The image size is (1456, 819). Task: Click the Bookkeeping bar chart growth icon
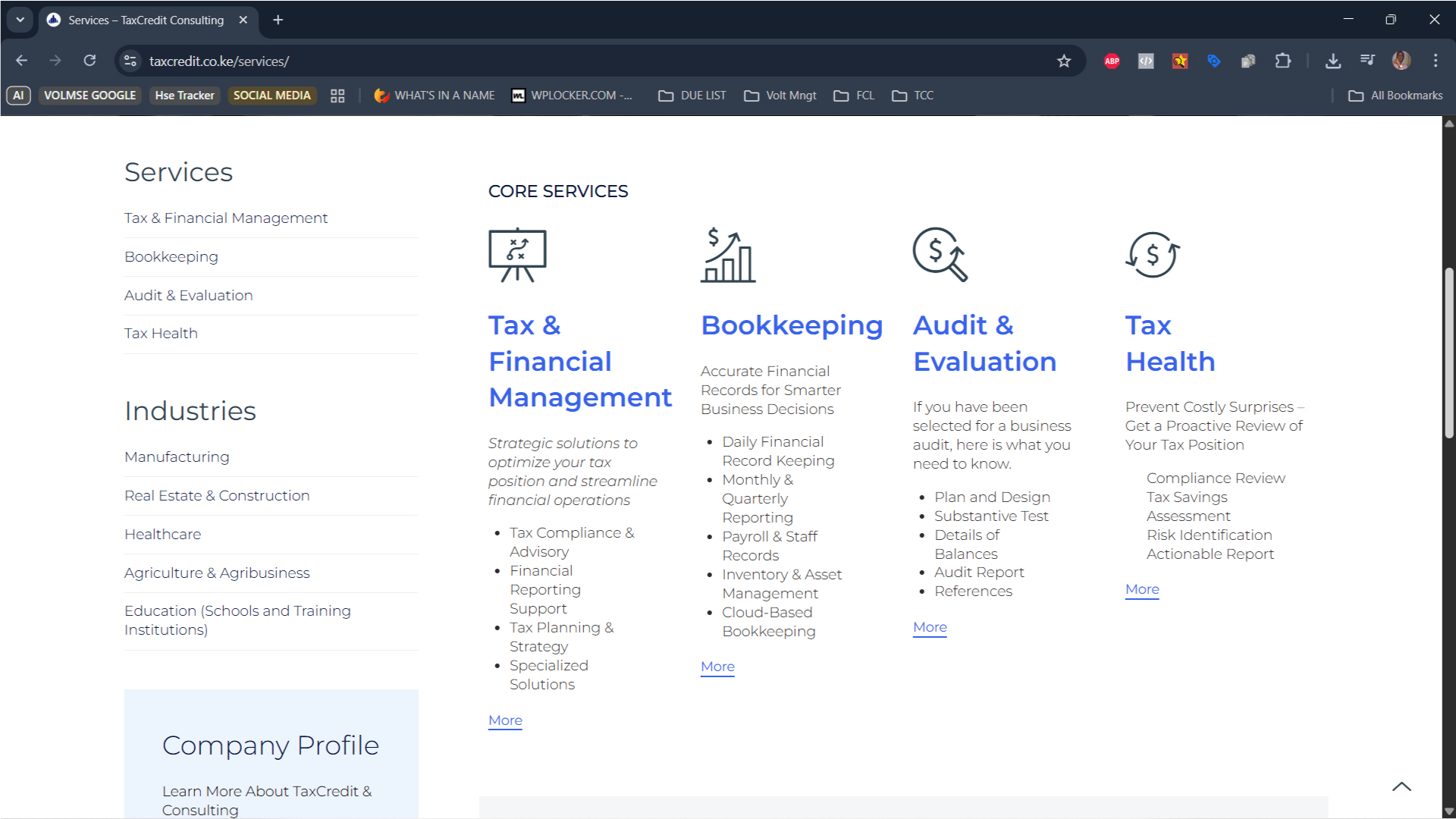728,255
